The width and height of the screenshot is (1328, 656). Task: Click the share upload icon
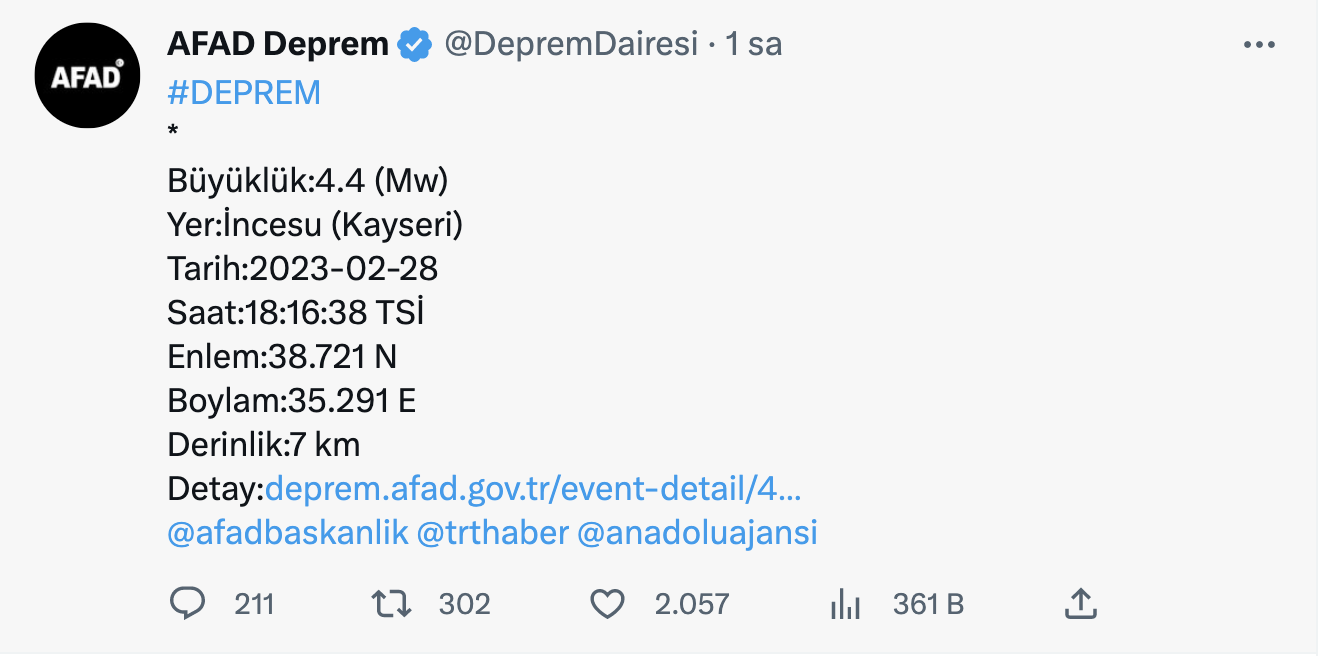coord(1083,602)
